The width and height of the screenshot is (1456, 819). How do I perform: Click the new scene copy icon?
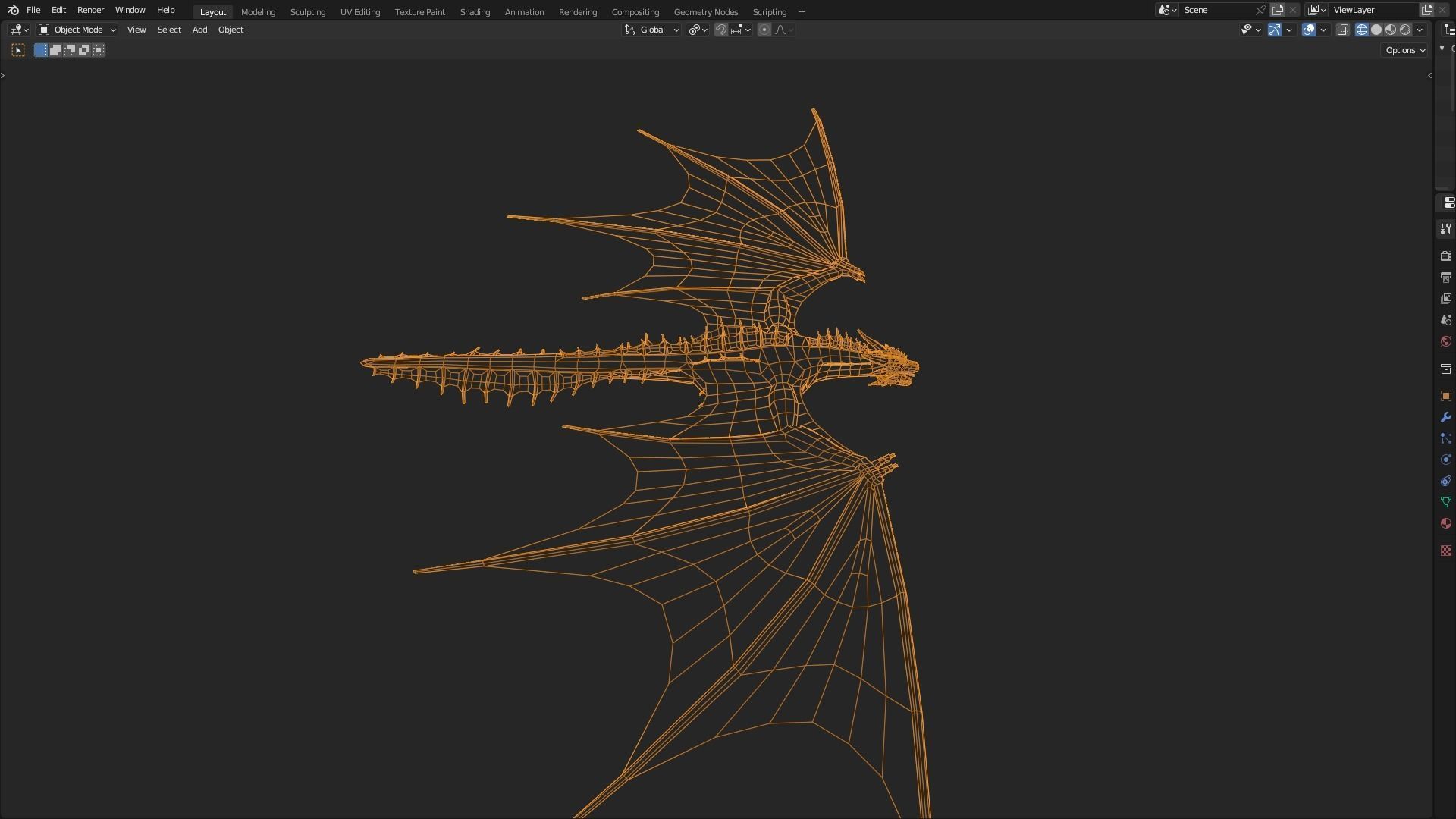(1278, 10)
